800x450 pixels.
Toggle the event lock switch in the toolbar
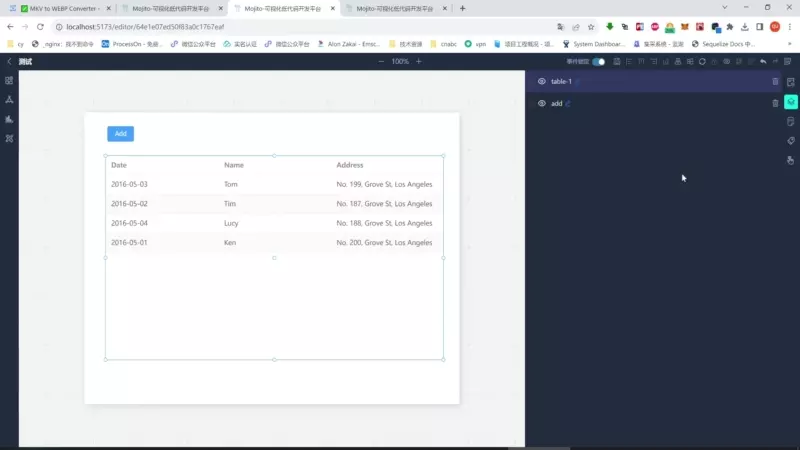[x=598, y=62]
